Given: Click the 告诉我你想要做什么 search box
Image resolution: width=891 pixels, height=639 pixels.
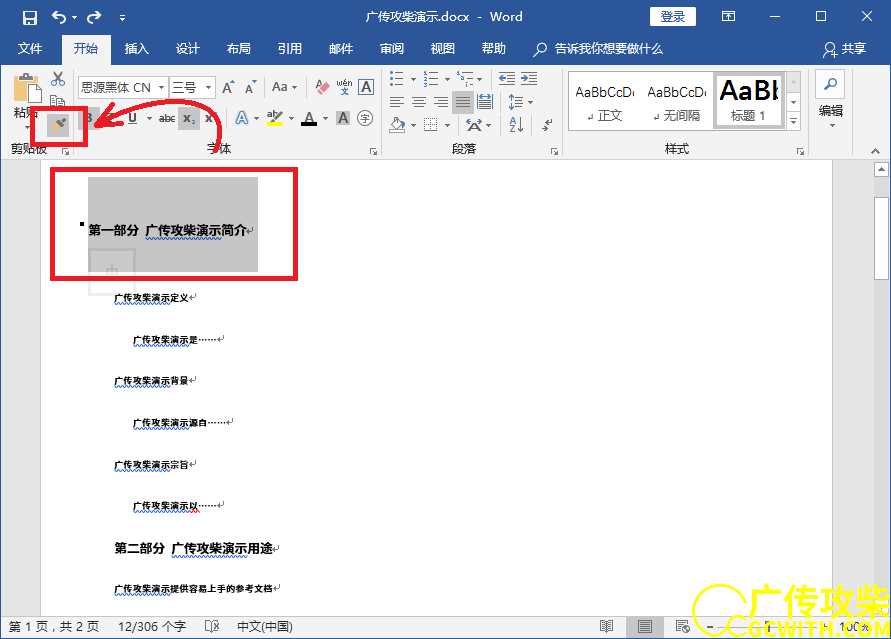Looking at the screenshot, I should click(598, 49).
